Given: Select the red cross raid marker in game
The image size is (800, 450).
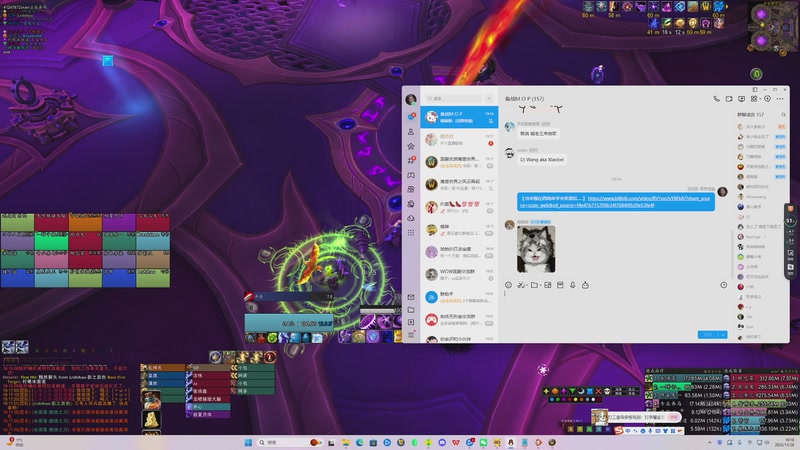Looking at the screenshot, I should tap(598, 391).
